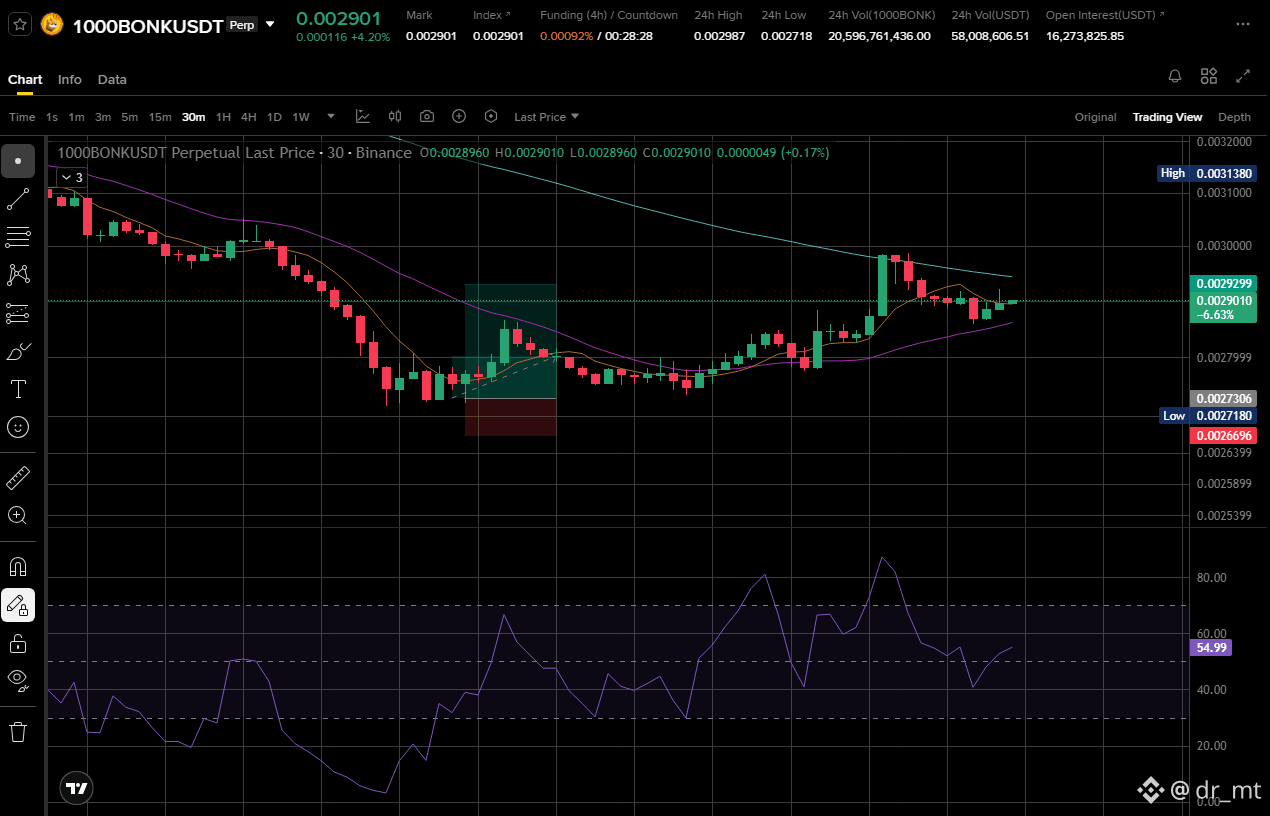Viewport: 1270px width, 816px height.
Task: Expand chart to fullscreen
Action: coord(1243,76)
